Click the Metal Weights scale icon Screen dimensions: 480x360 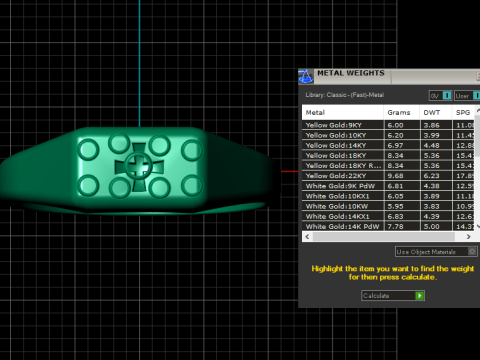tap(306, 77)
